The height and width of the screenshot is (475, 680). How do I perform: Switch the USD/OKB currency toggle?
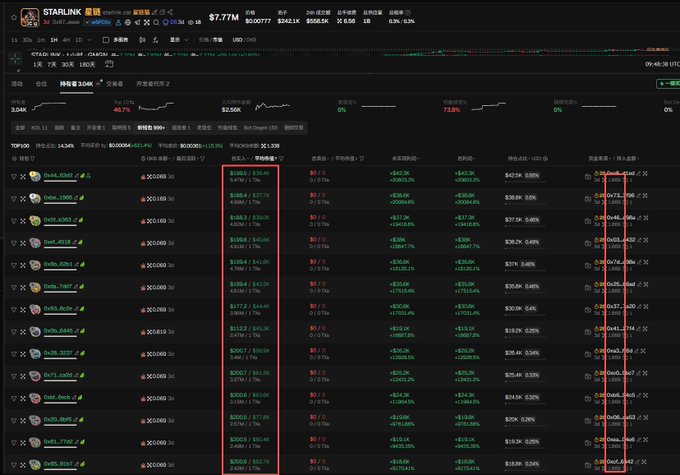pos(244,40)
